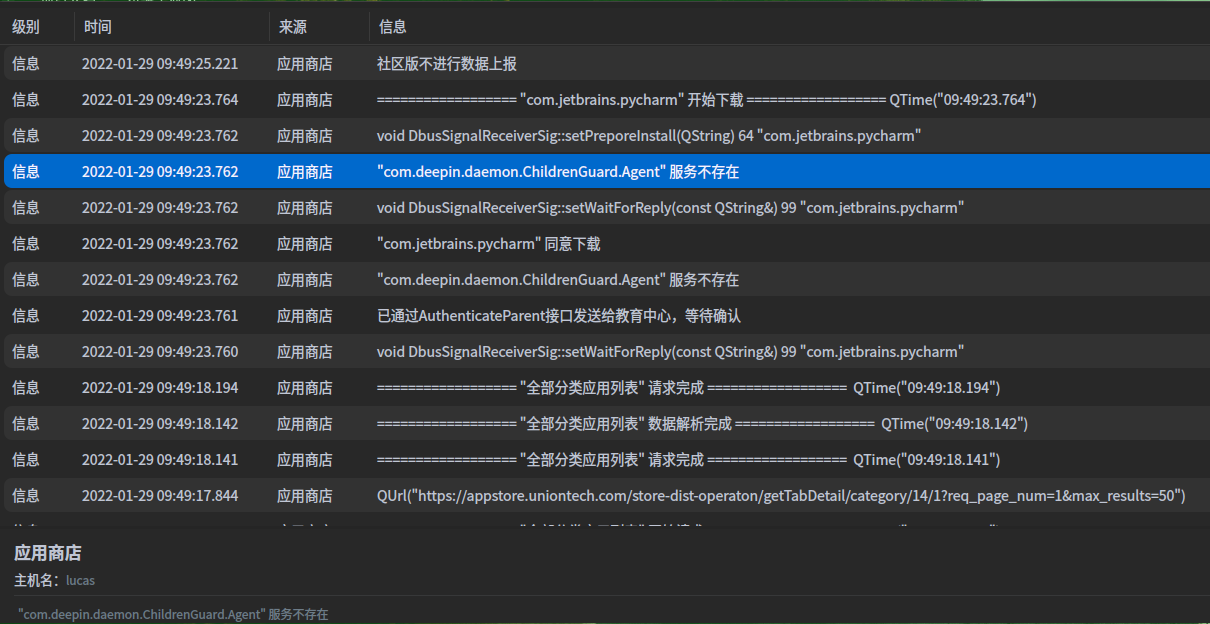
Task: Click 应用商店 source cell in the QUrl row
Action: 305,496
